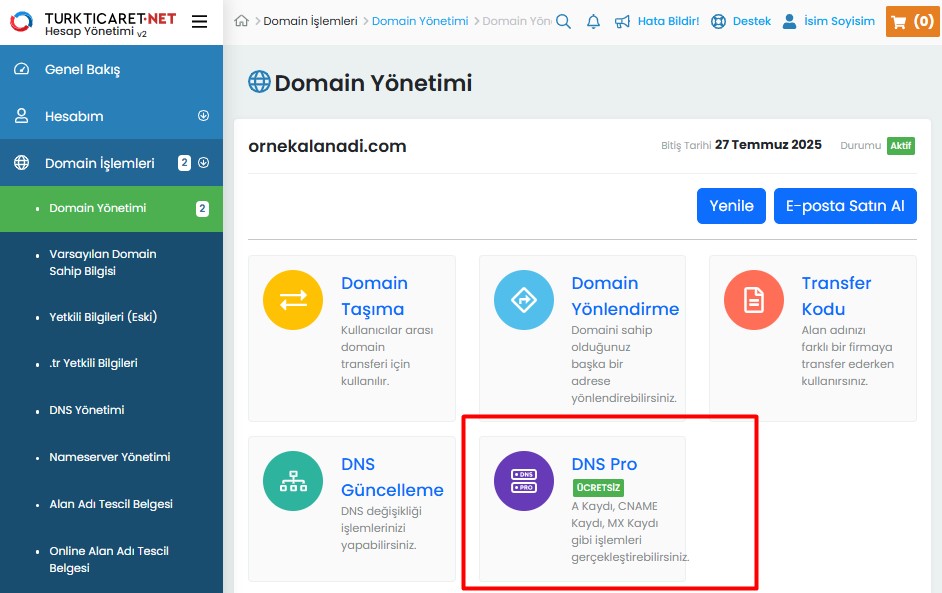Image resolution: width=942 pixels, height=593 pixels.
Task: Go to home via breadcrumb house icon
Action: 242,21
